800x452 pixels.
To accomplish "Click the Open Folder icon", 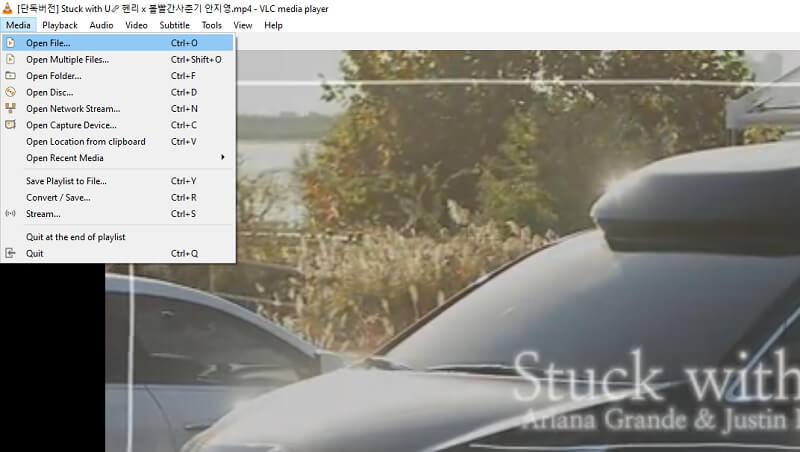I will click(x=11, y=75).
